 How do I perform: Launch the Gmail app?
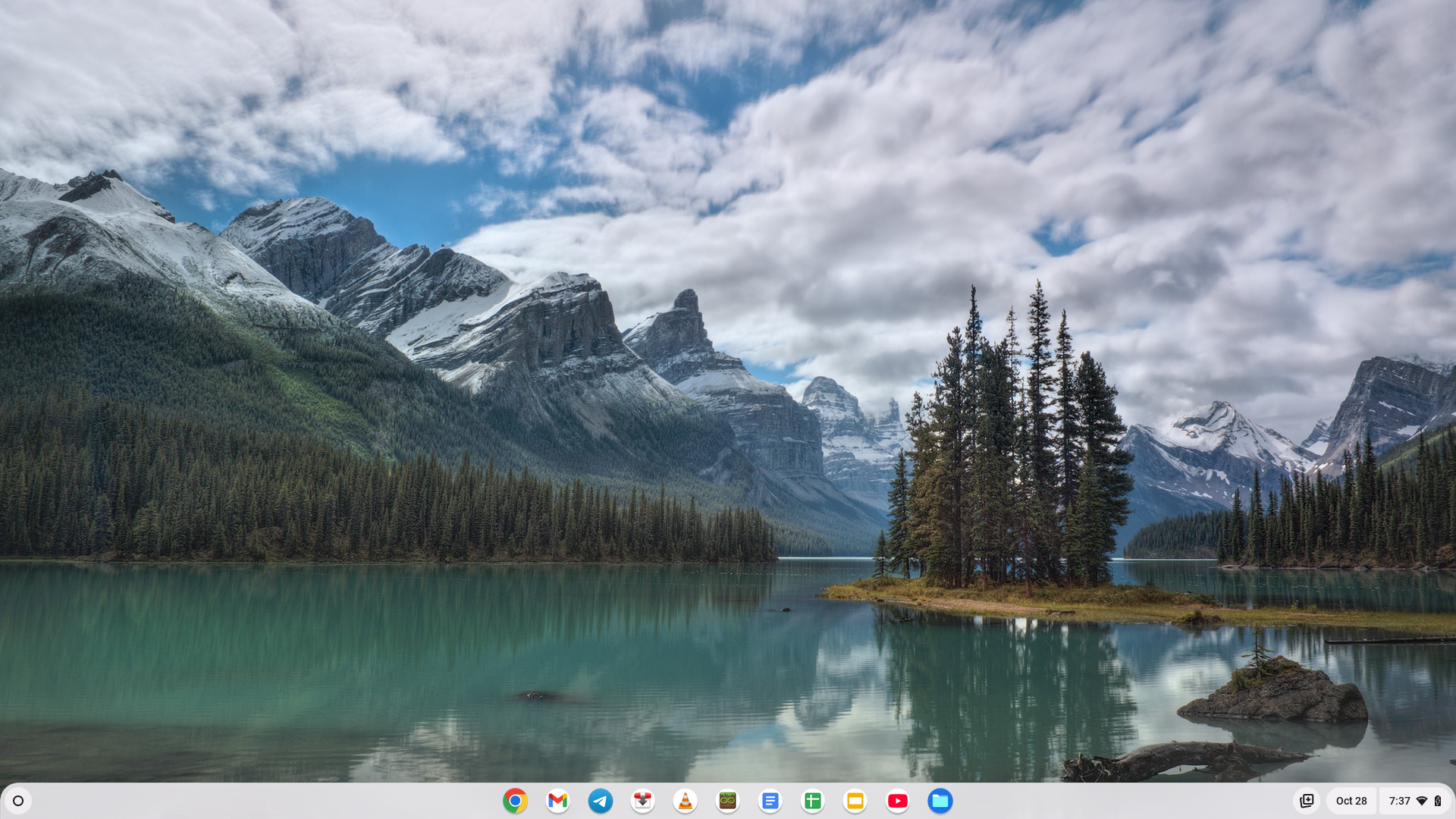[557, 801]
